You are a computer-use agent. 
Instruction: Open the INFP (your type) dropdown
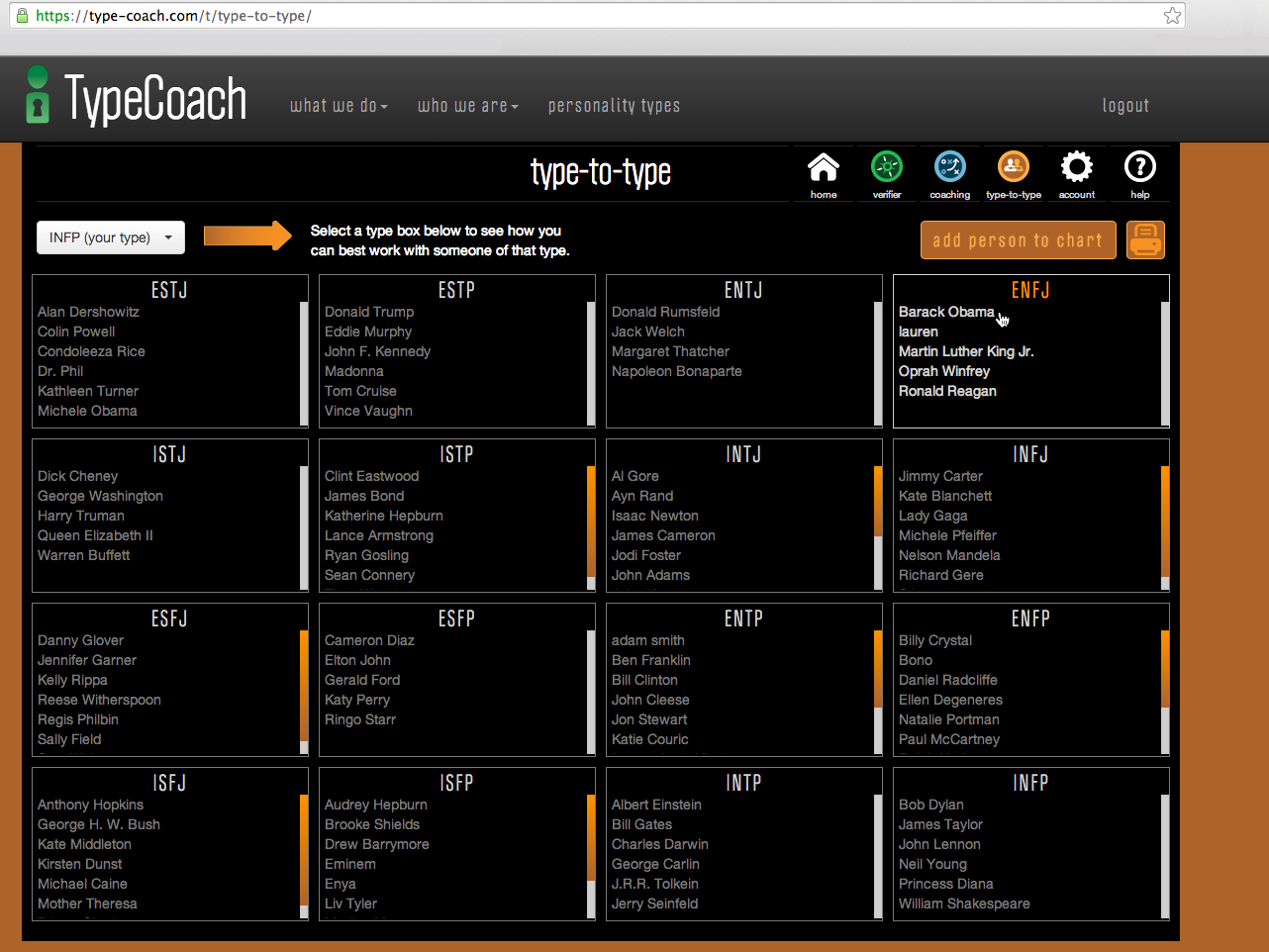[111, 238]
